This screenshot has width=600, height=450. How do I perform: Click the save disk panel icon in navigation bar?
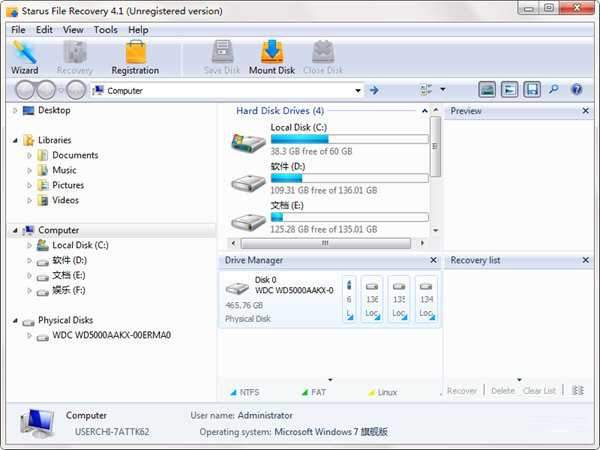(532, 90)
